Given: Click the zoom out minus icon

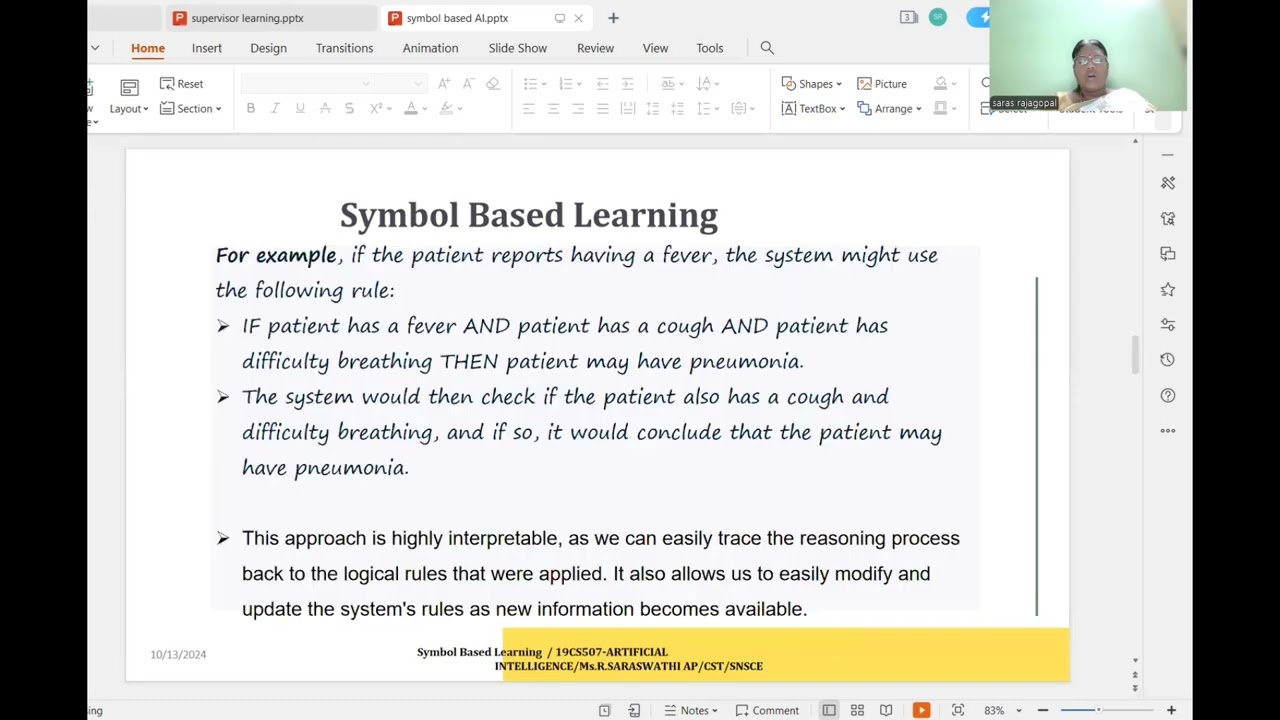Looking at the screenshot, I should pyautogui.click(x=1043, y=710).
